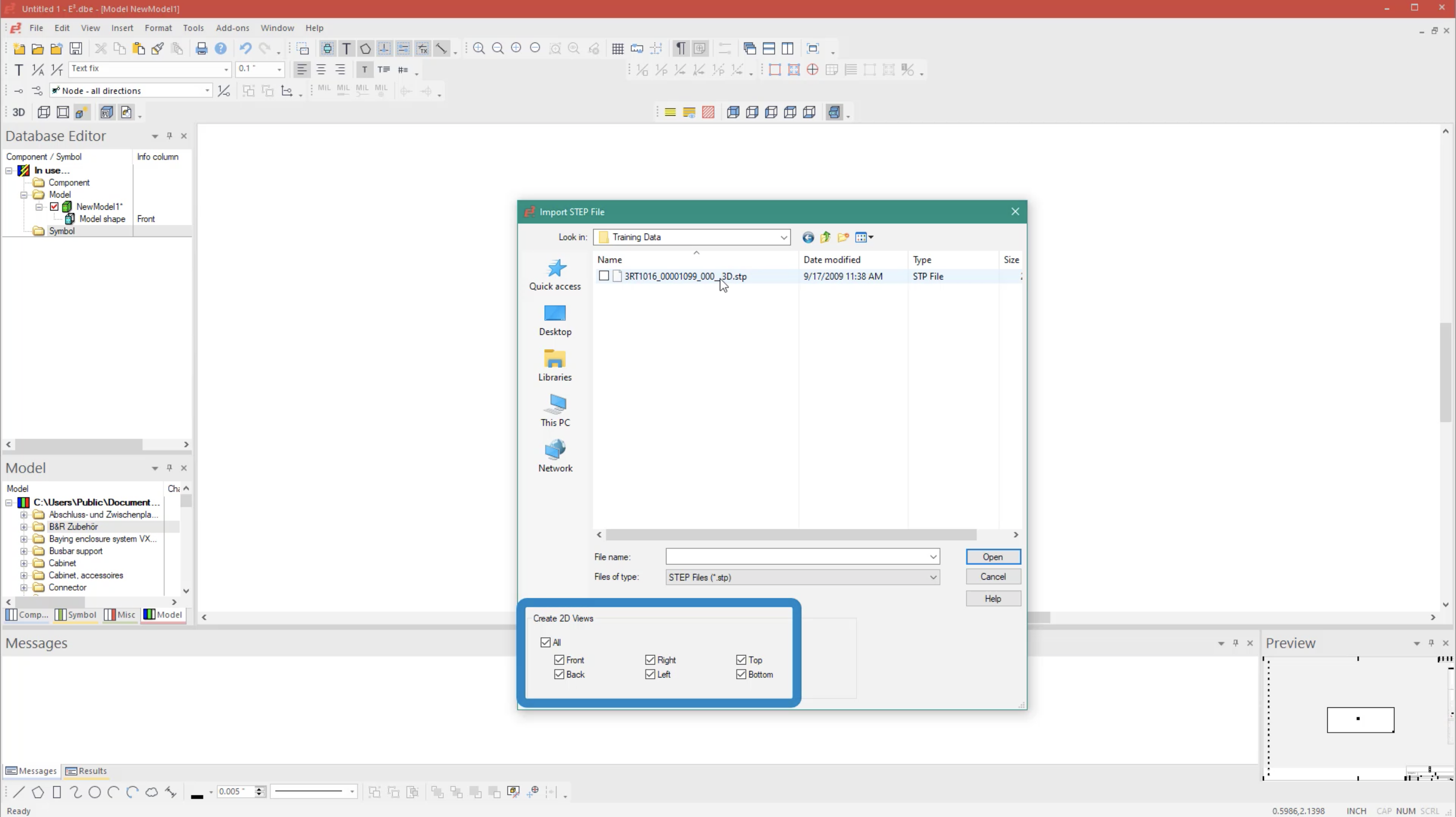The width and height of the screenshot is (1456, 817).
Task: Open the view menu icon in dialog
Action: pos(864,237)
